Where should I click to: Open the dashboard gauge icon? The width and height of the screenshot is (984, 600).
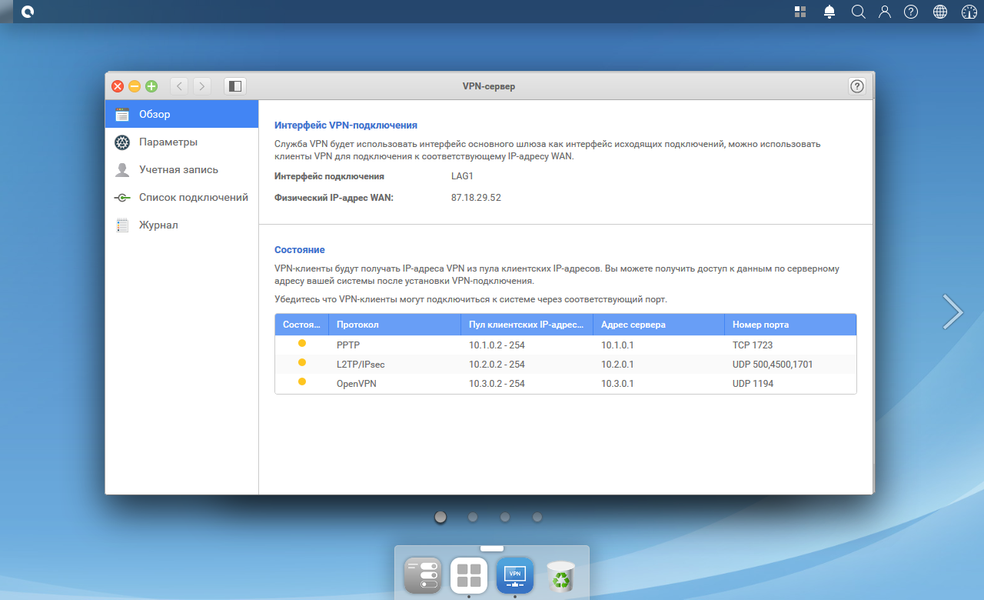969,11
